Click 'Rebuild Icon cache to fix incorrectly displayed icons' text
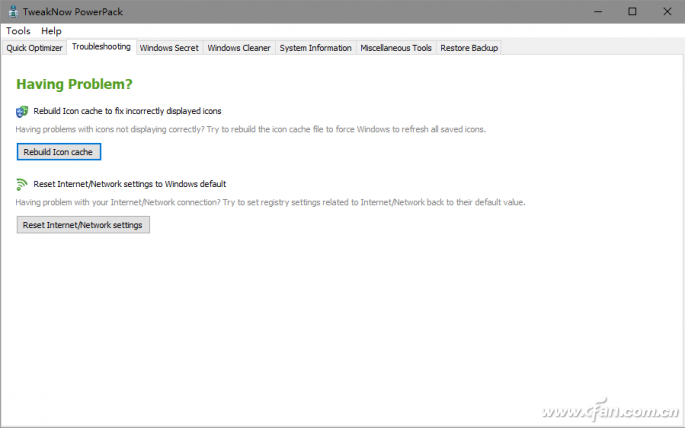 pos(128,111)
